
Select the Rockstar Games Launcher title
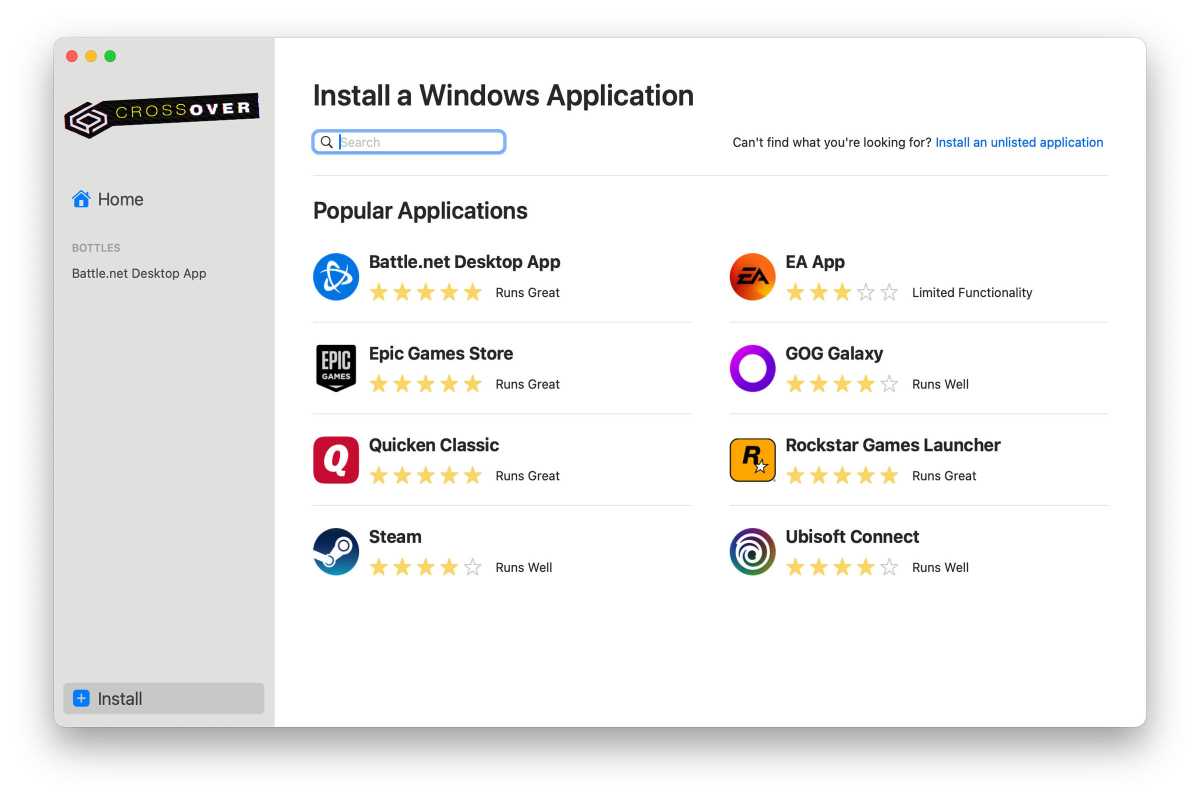click(893, 445)
